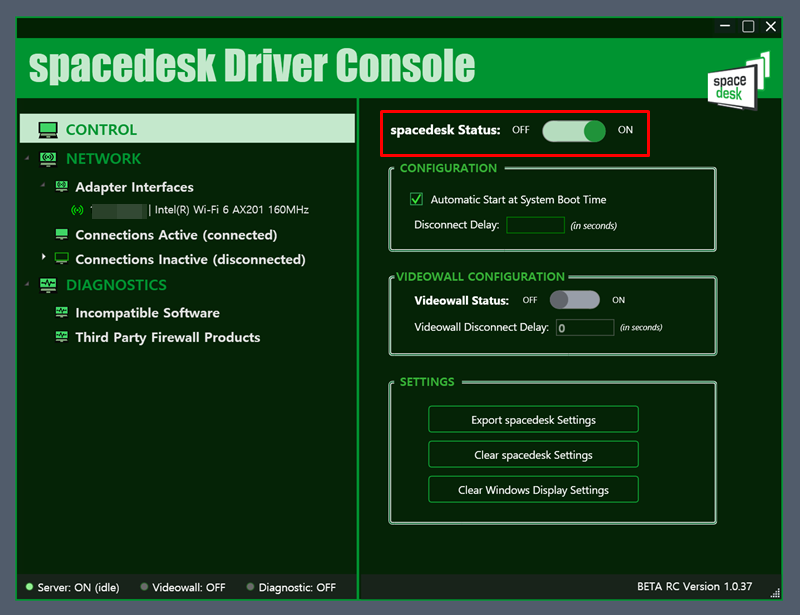The width and height of the screenshot is (800, 615).
Task: Maximize the spacedesk Driver Console window
Action: [748, 26]
